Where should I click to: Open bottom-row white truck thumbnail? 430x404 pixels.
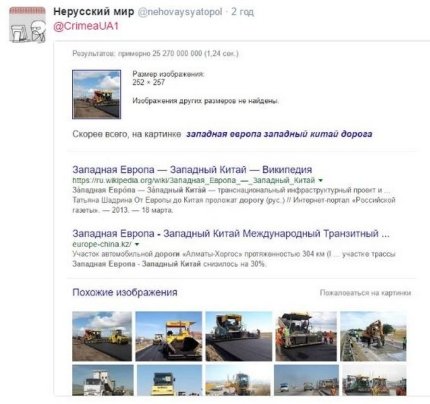point(103,380)
